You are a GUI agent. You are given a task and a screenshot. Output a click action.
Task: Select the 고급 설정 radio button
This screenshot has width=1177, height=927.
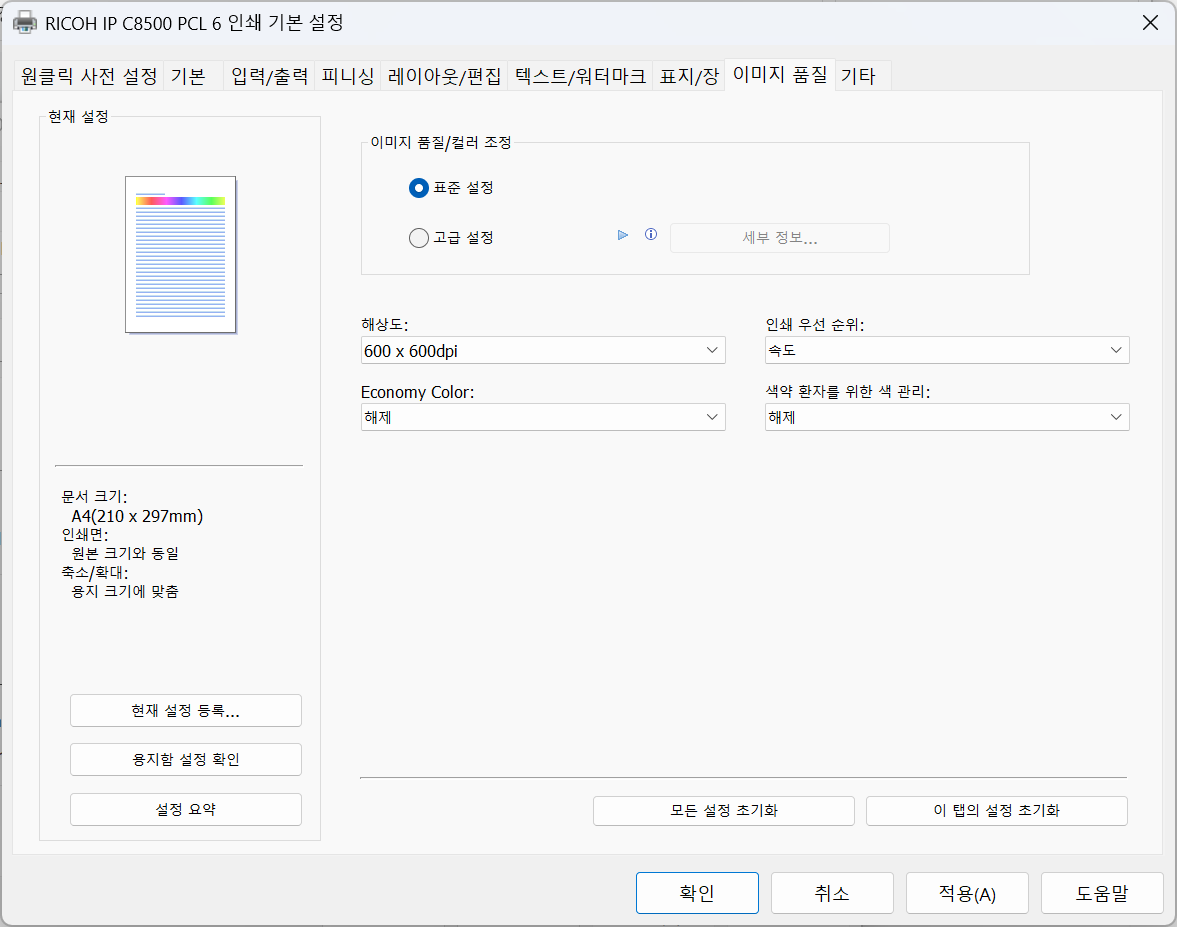click(419, 238)
